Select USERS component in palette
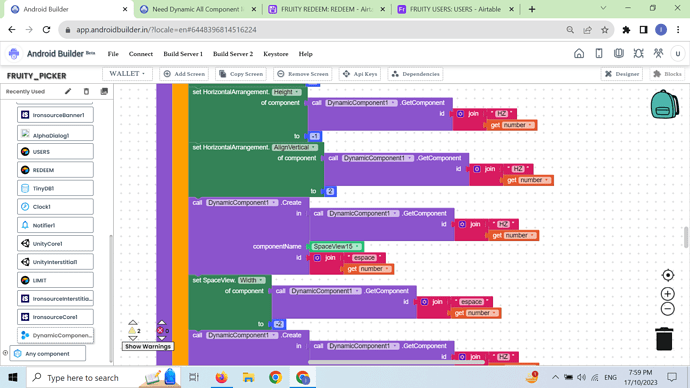Image resolution: width=690 pixels, height=388 pixels. 55,152
